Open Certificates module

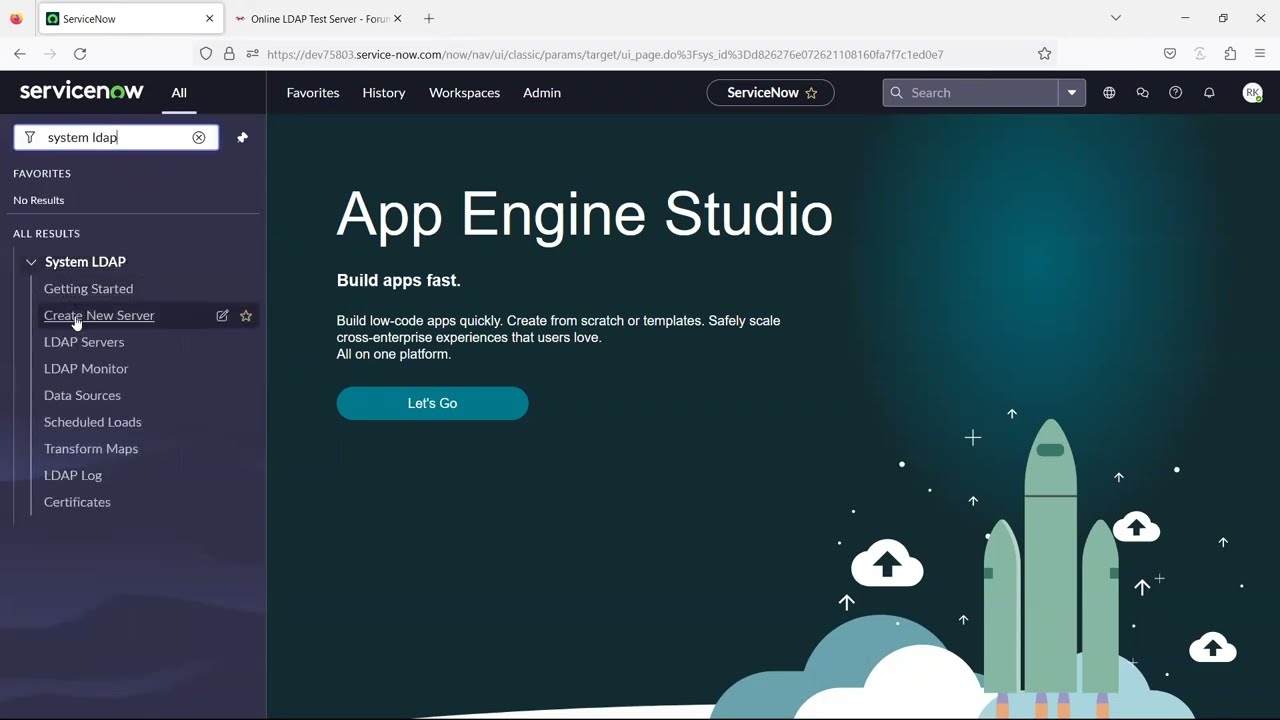(77, 502)
